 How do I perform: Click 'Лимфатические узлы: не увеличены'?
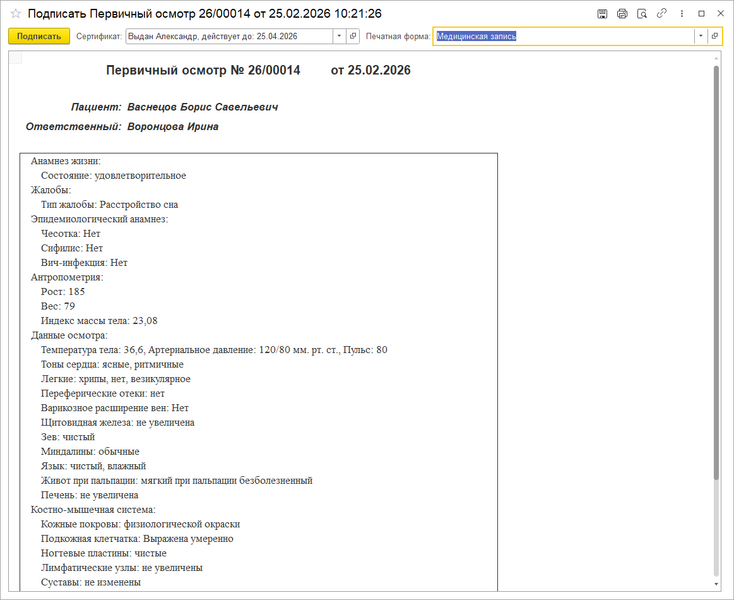point(122,567)
